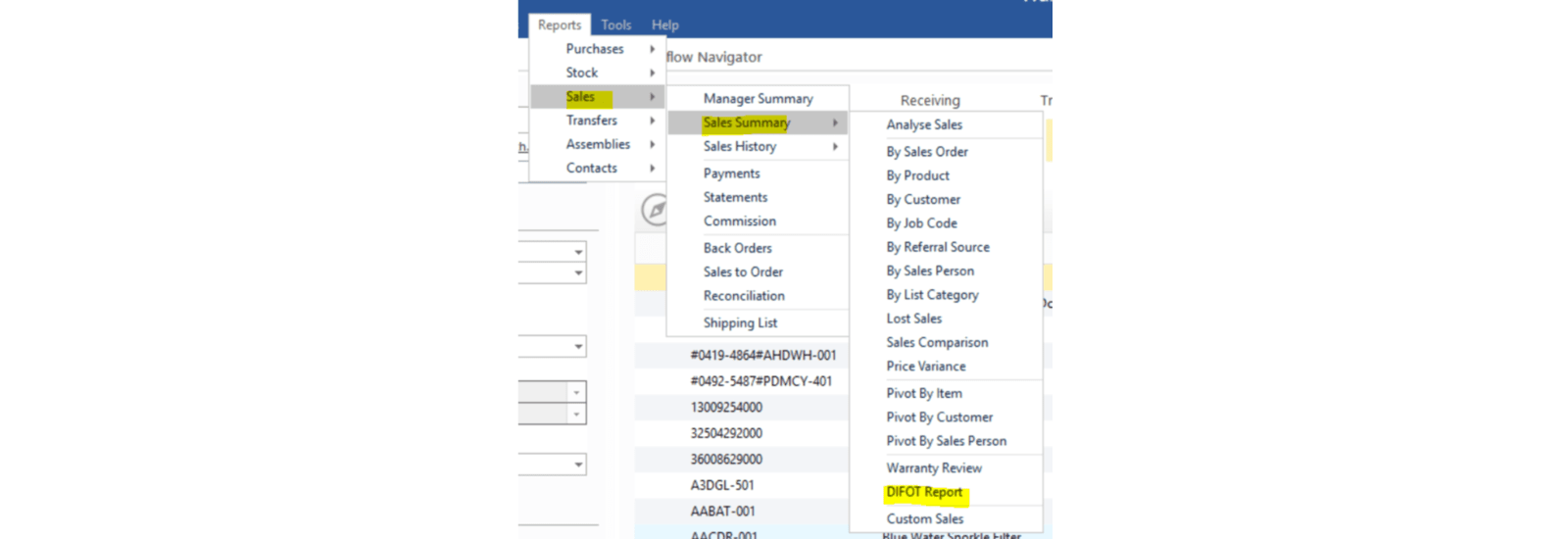1568x539 pixels.
Task: Open the Price Variance report
Action: pos(946,366)
